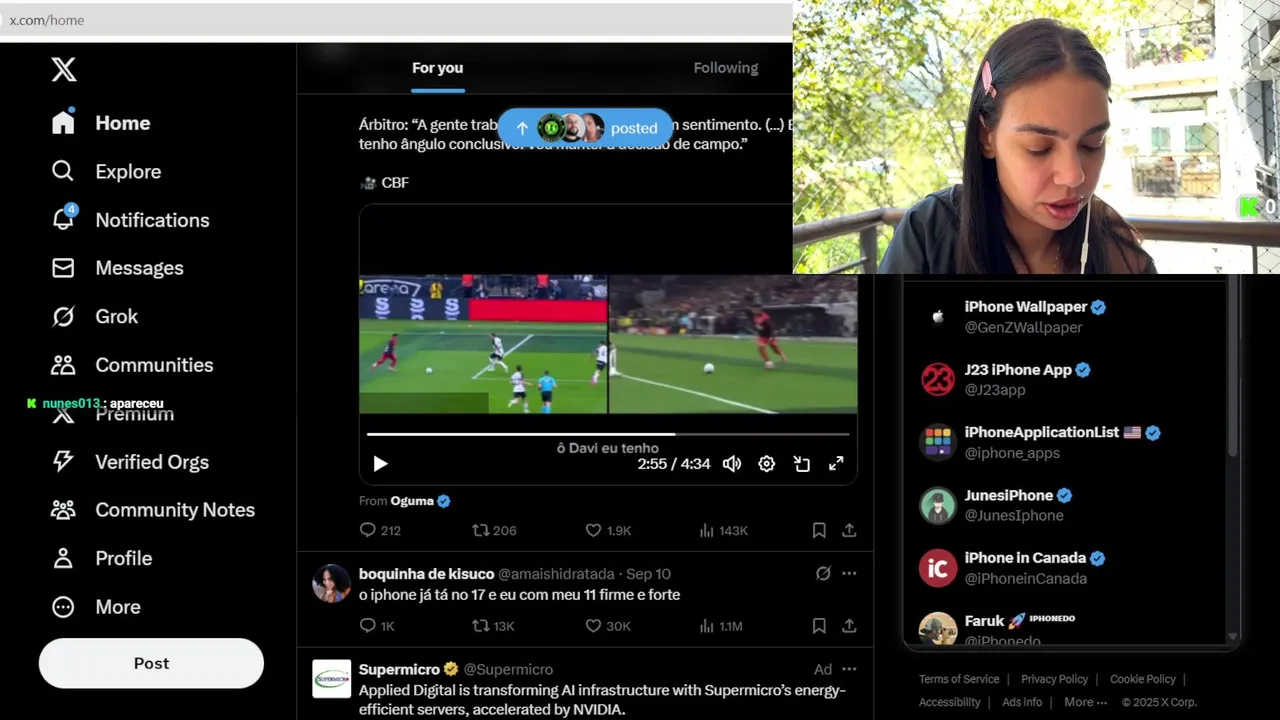Mute the video volume icon
This screenshot has width=1280, height=720.
[x=732, y=464]
